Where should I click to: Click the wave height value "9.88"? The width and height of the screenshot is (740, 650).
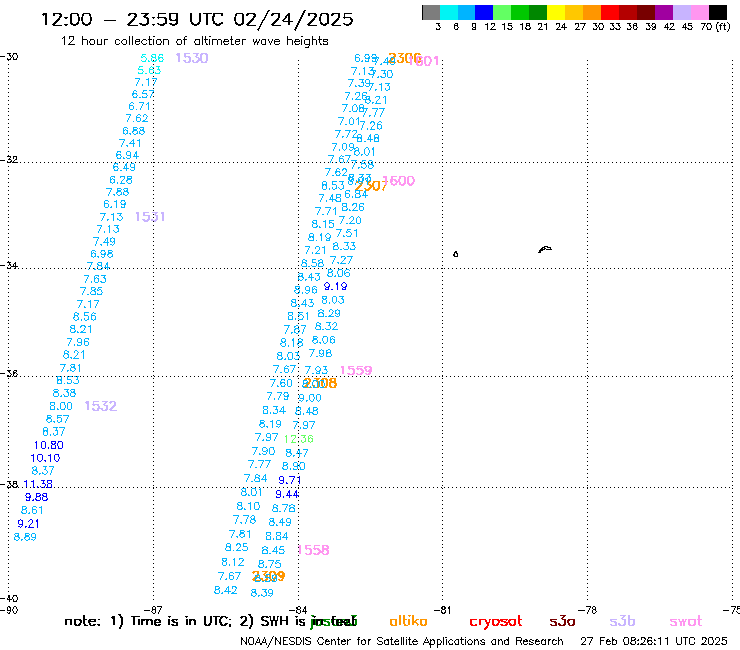click(x=36, y=497)
